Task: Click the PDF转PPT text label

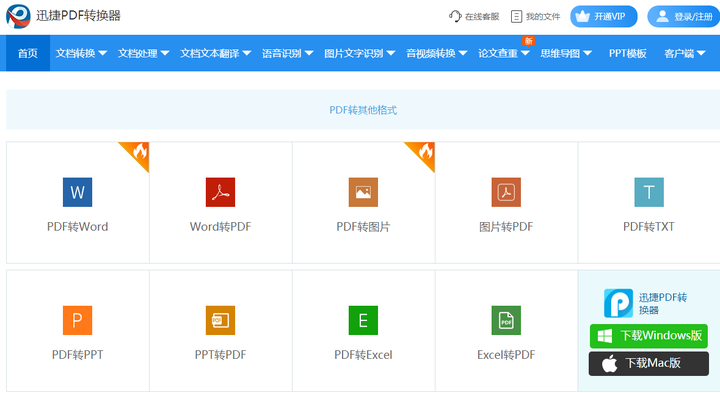Action: tap(78, 355)
